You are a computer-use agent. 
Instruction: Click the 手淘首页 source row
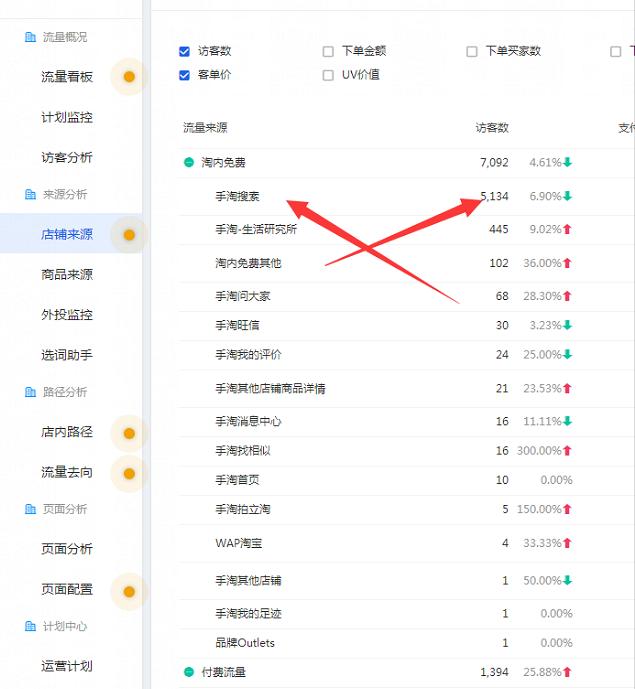click(406, 480)
